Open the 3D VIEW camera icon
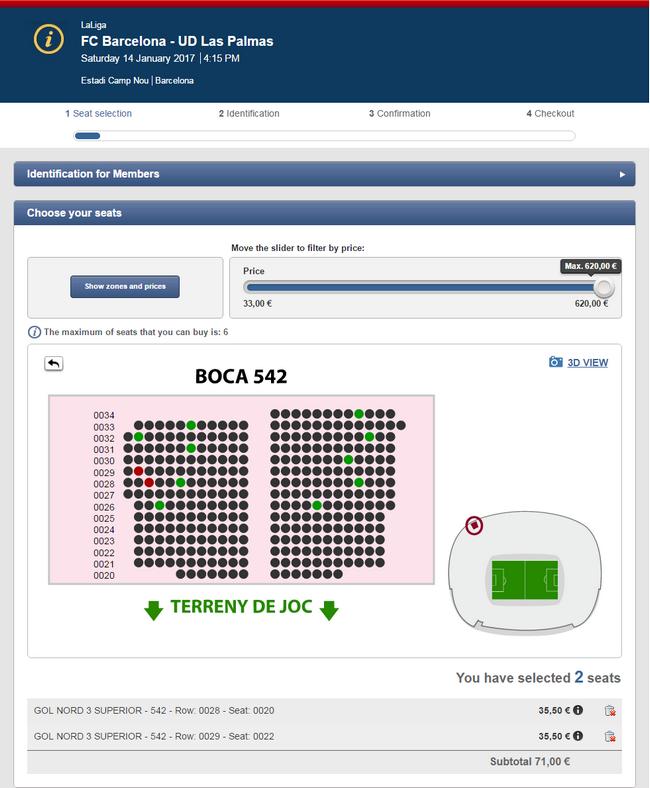650x788 pixels. coord(555,362)
